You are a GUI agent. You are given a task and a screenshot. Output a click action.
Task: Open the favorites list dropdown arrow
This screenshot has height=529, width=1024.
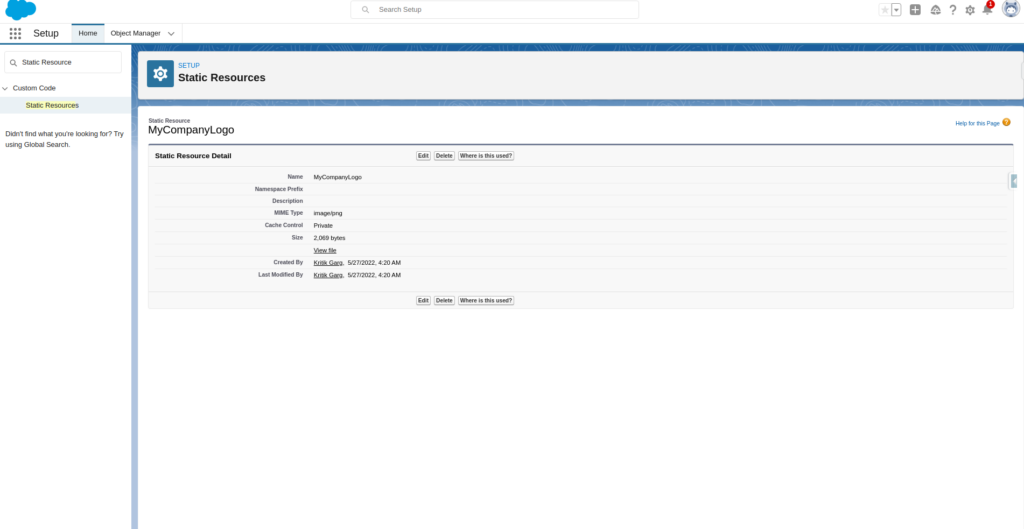pos(896,10)
